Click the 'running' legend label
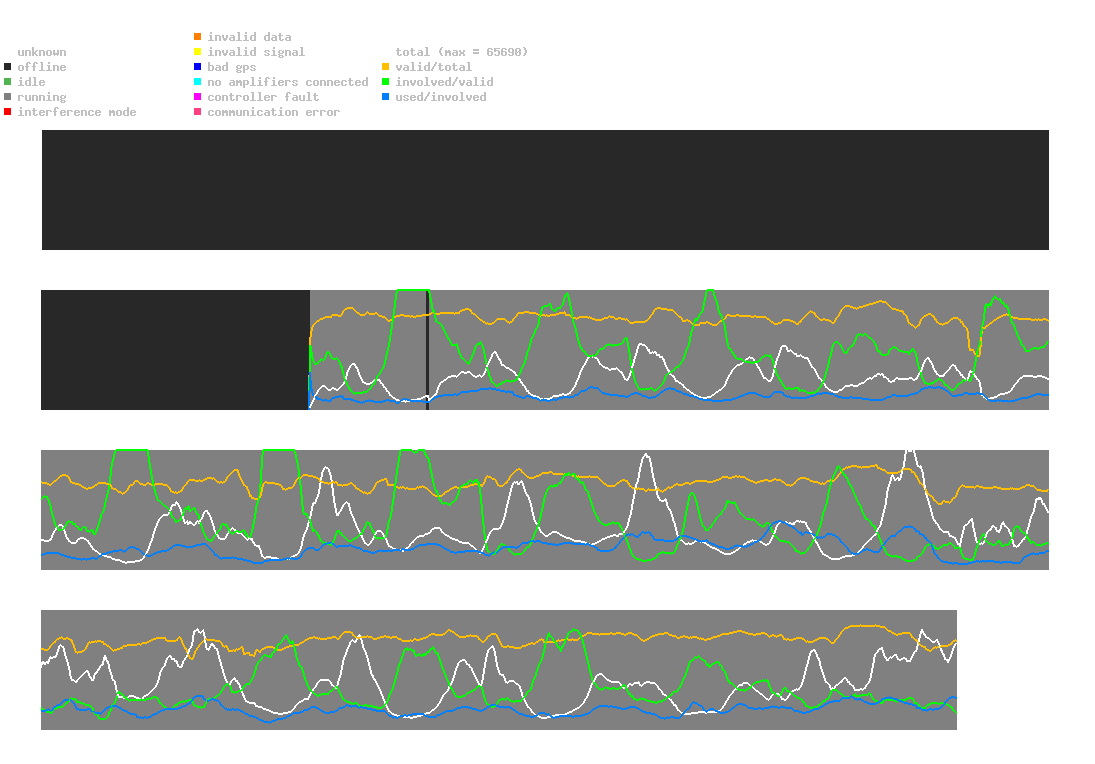 tap(42, 97)
